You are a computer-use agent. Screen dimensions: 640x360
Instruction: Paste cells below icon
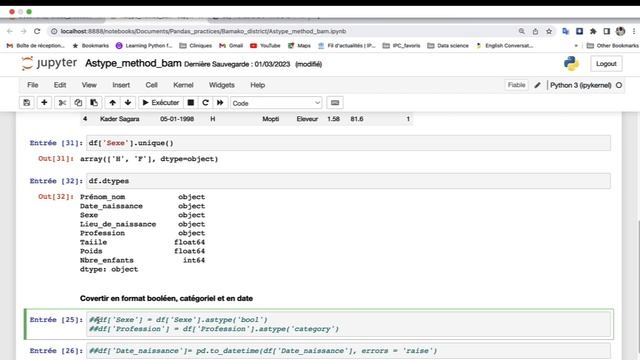click(94, 103)
